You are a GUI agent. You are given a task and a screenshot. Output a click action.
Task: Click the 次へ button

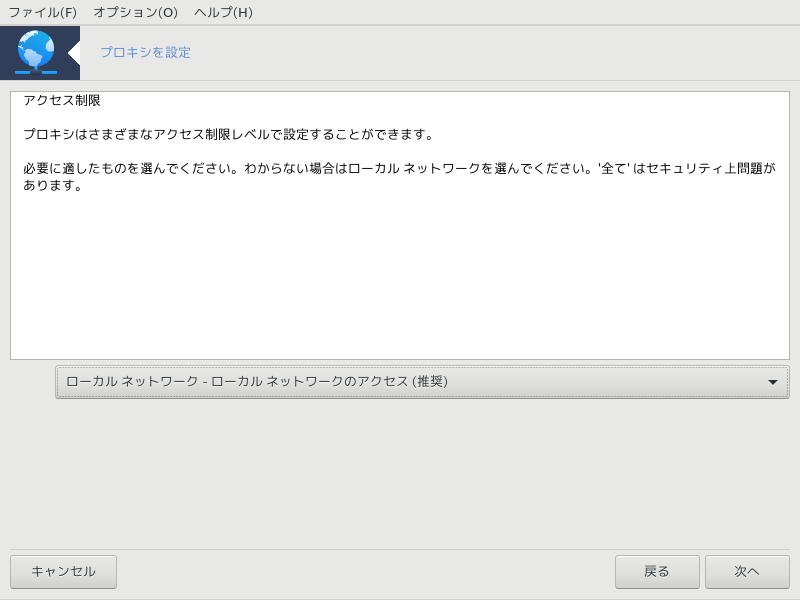[x=747, y=571]
